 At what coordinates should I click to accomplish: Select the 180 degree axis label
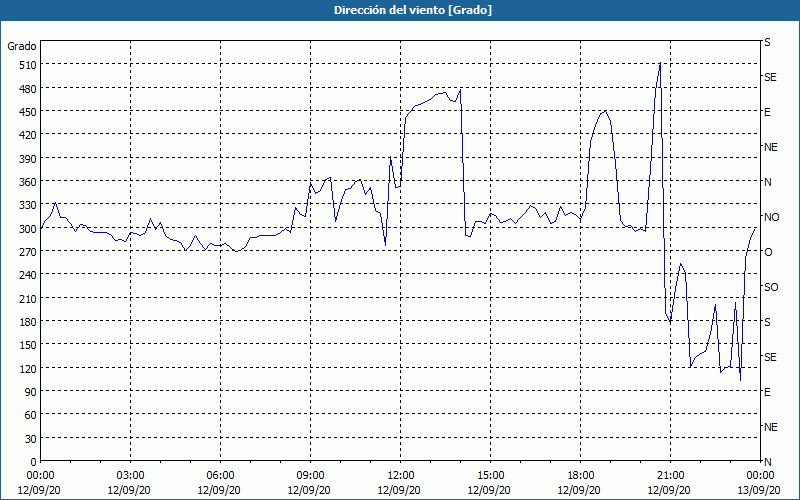pyautogui.click(x=28, y=321)
